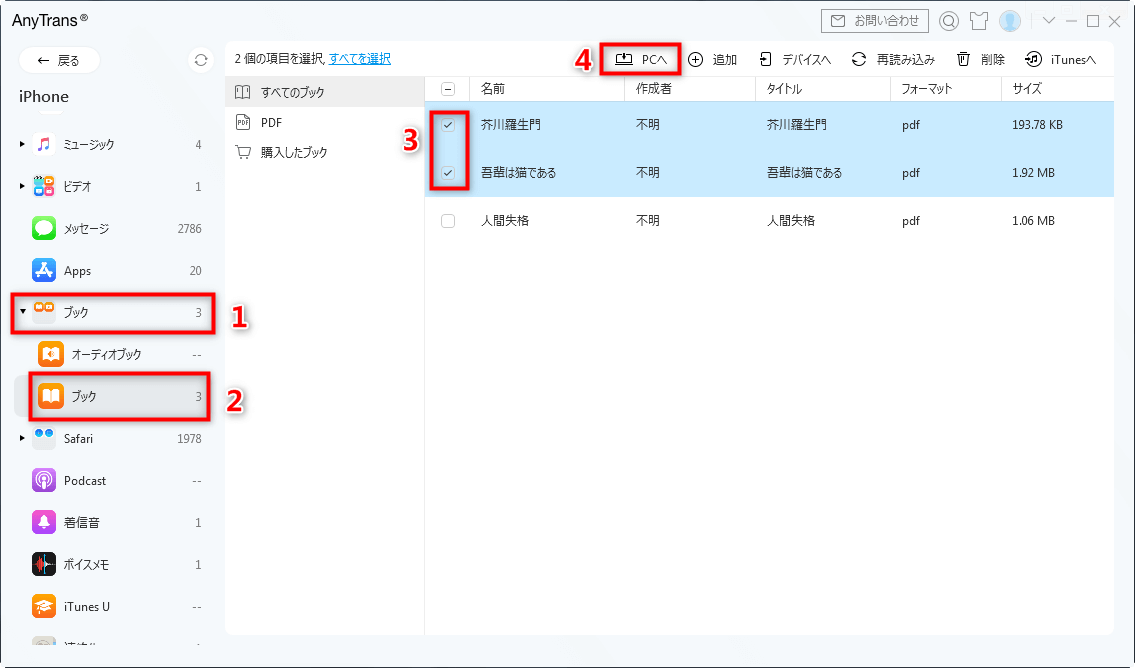The image size is (1135, 668).
Task: Click the 1.92 MB size value
Action: tap(1033, 173)
